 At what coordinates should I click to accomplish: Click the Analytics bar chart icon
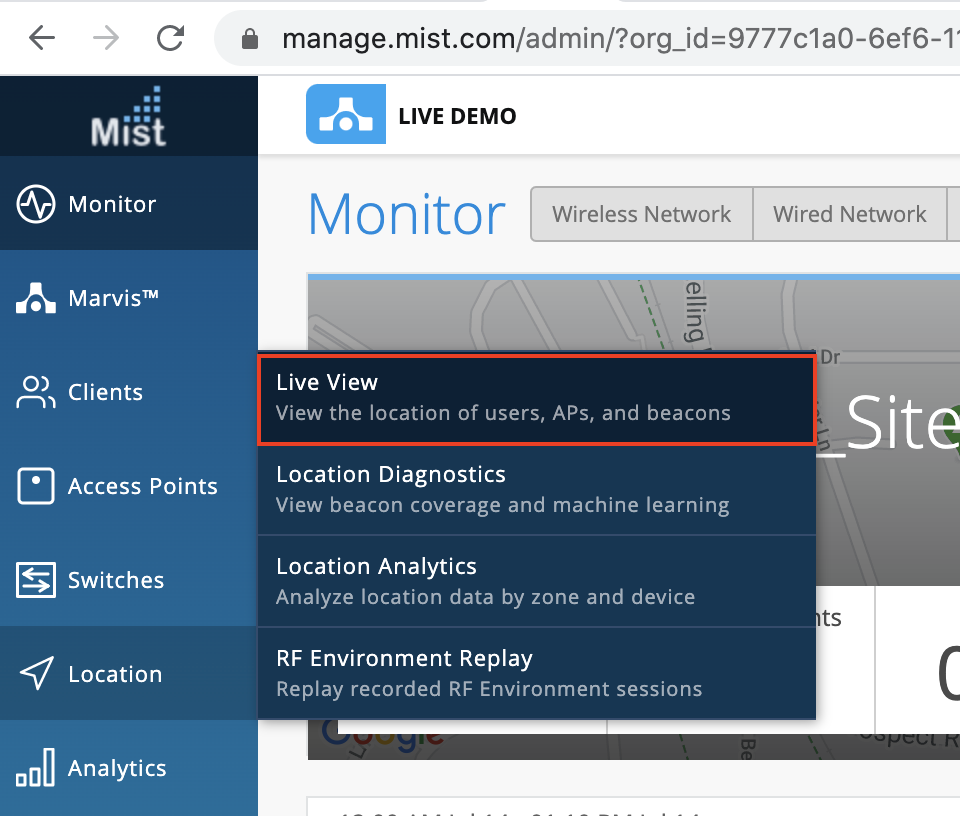36,768
